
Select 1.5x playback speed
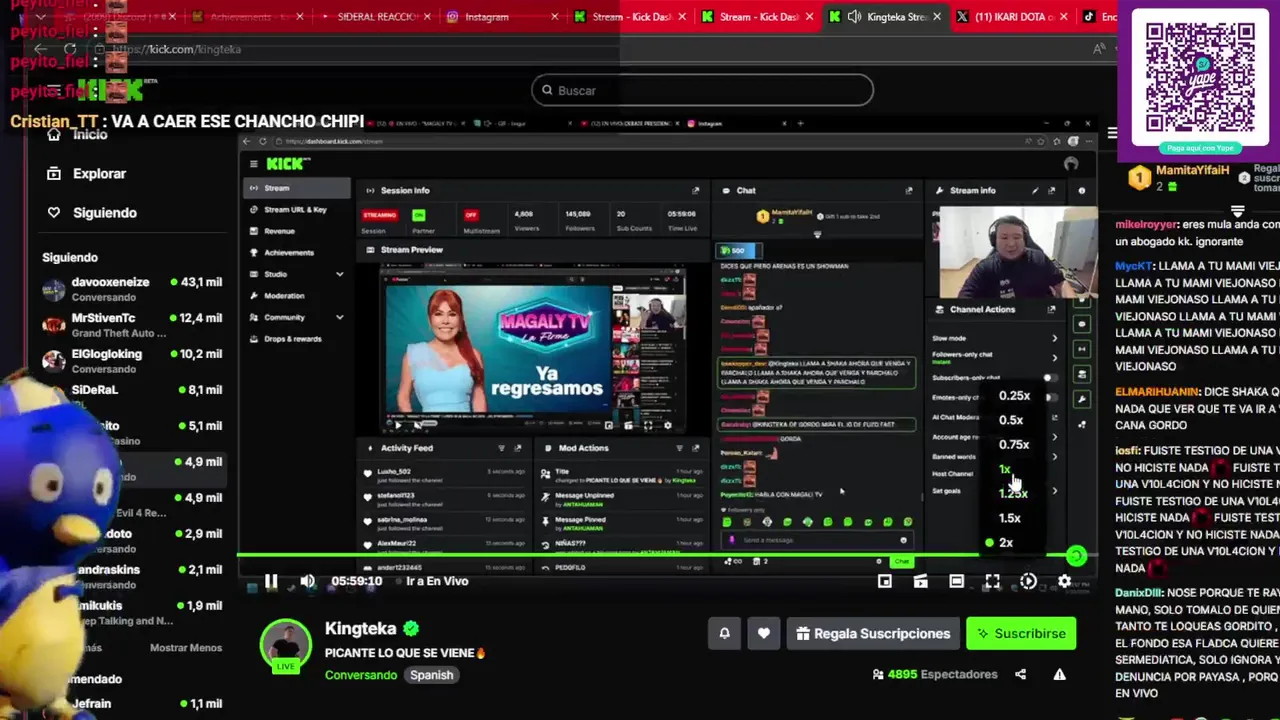tap(1010, 518)
